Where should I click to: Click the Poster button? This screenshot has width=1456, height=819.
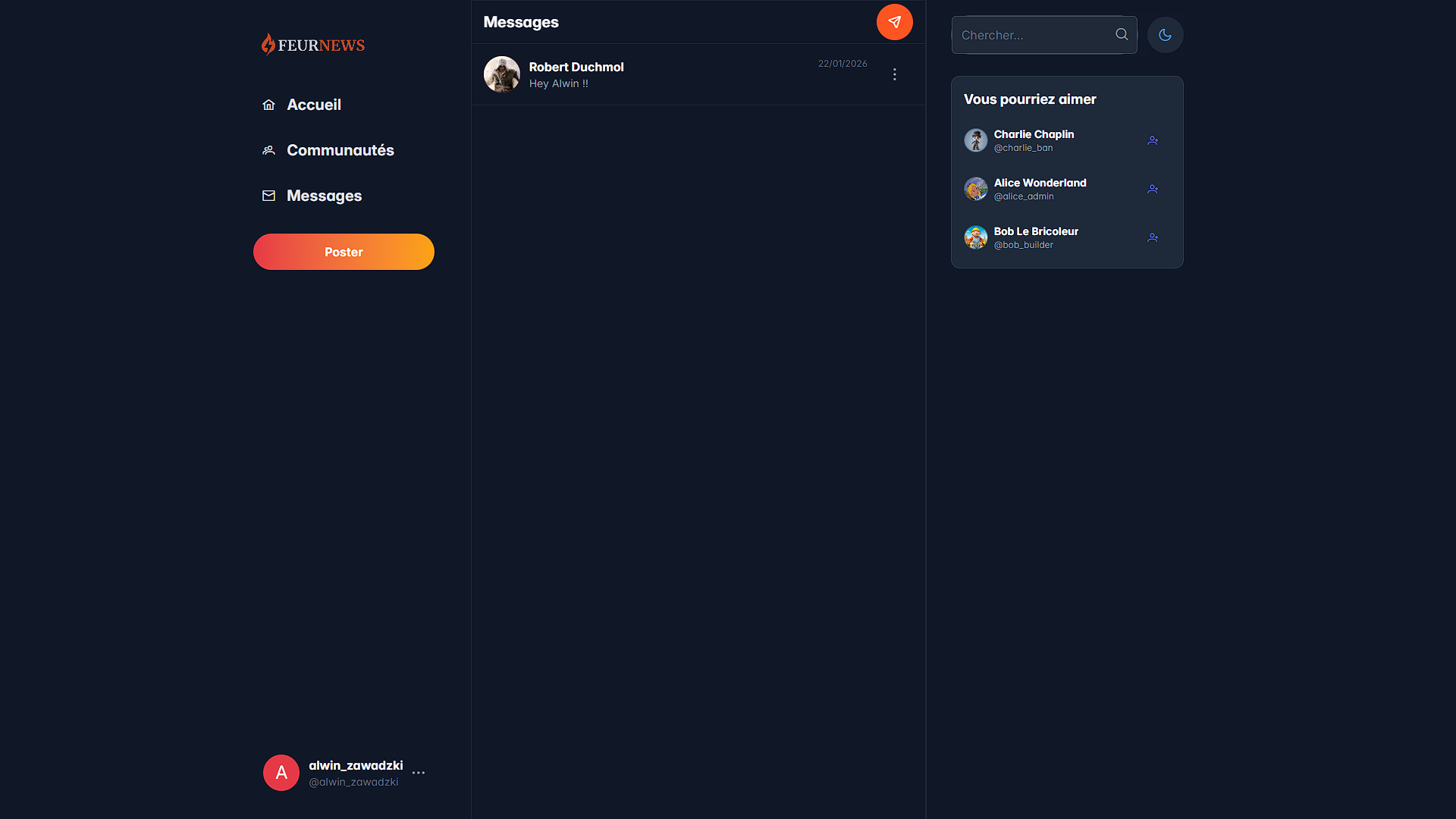[x=344, y=252]
